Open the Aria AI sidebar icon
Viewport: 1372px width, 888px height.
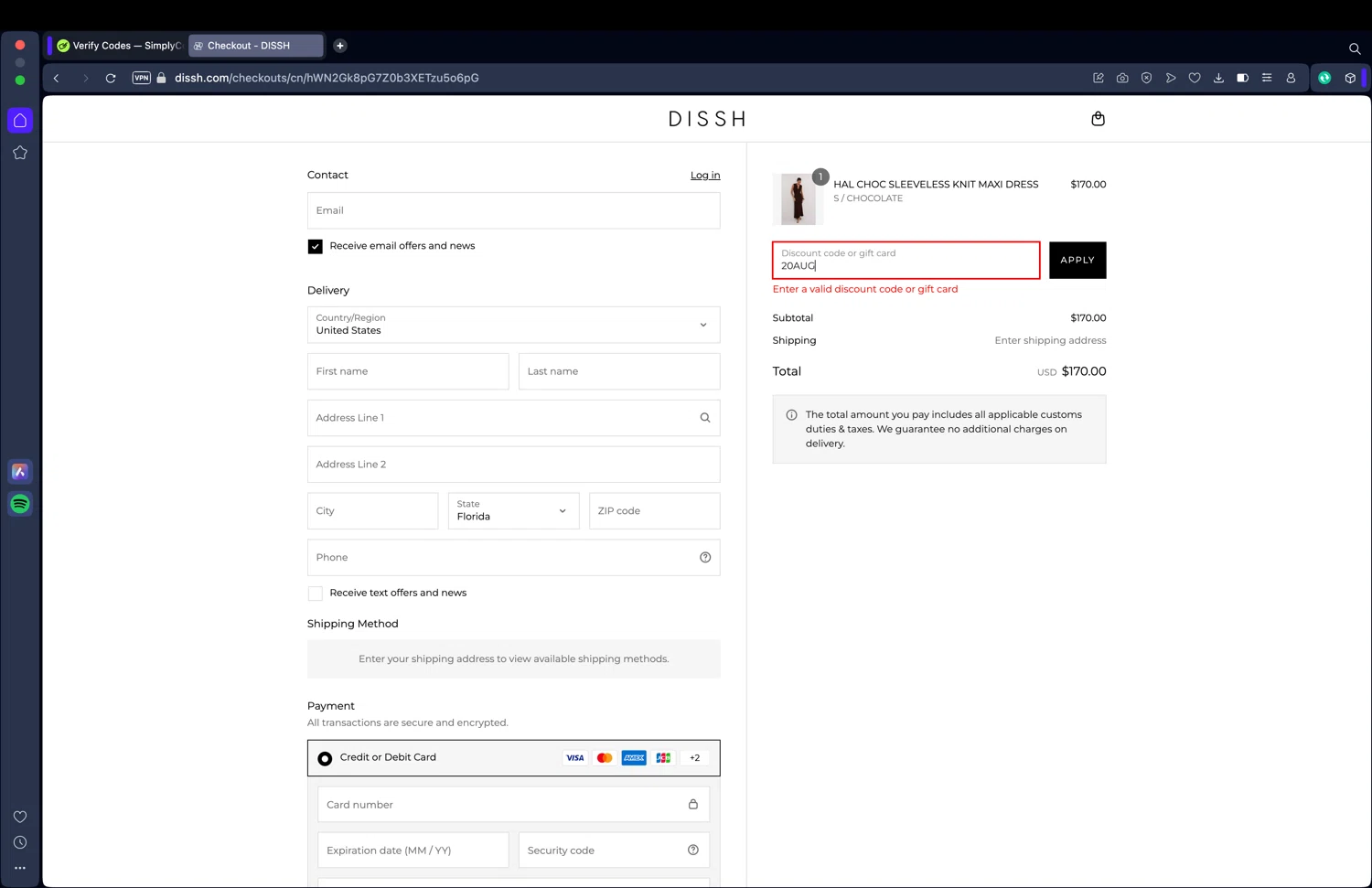click(20, 472)
